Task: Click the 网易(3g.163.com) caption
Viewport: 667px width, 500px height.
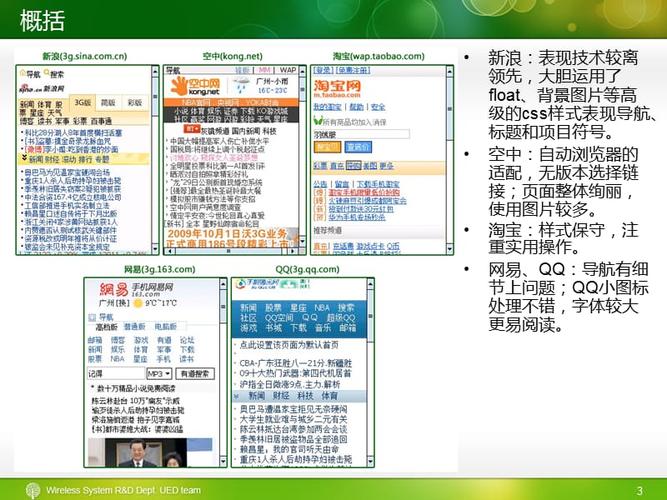Action: 160,269
